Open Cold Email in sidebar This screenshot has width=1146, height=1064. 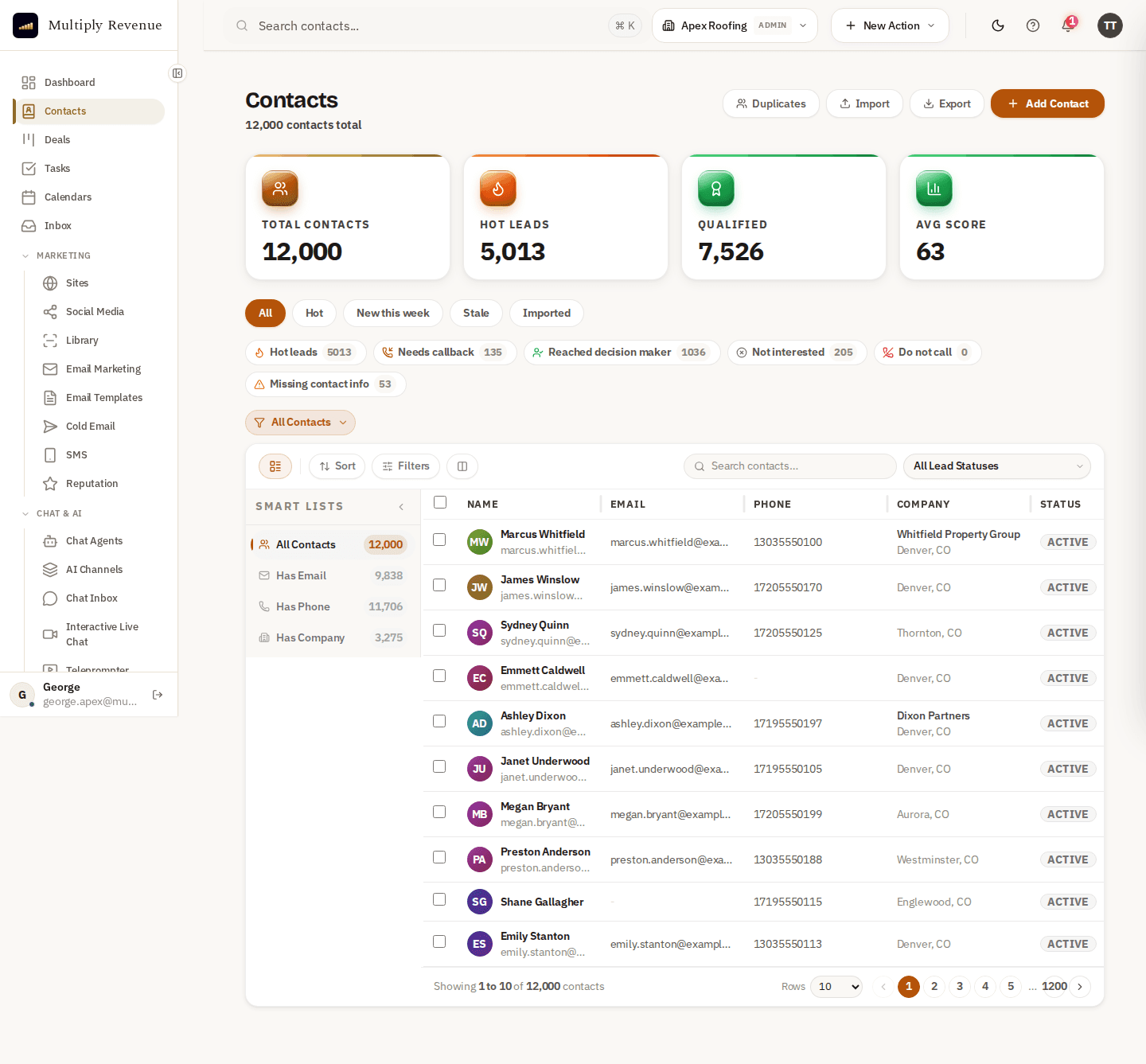point(99,427)
